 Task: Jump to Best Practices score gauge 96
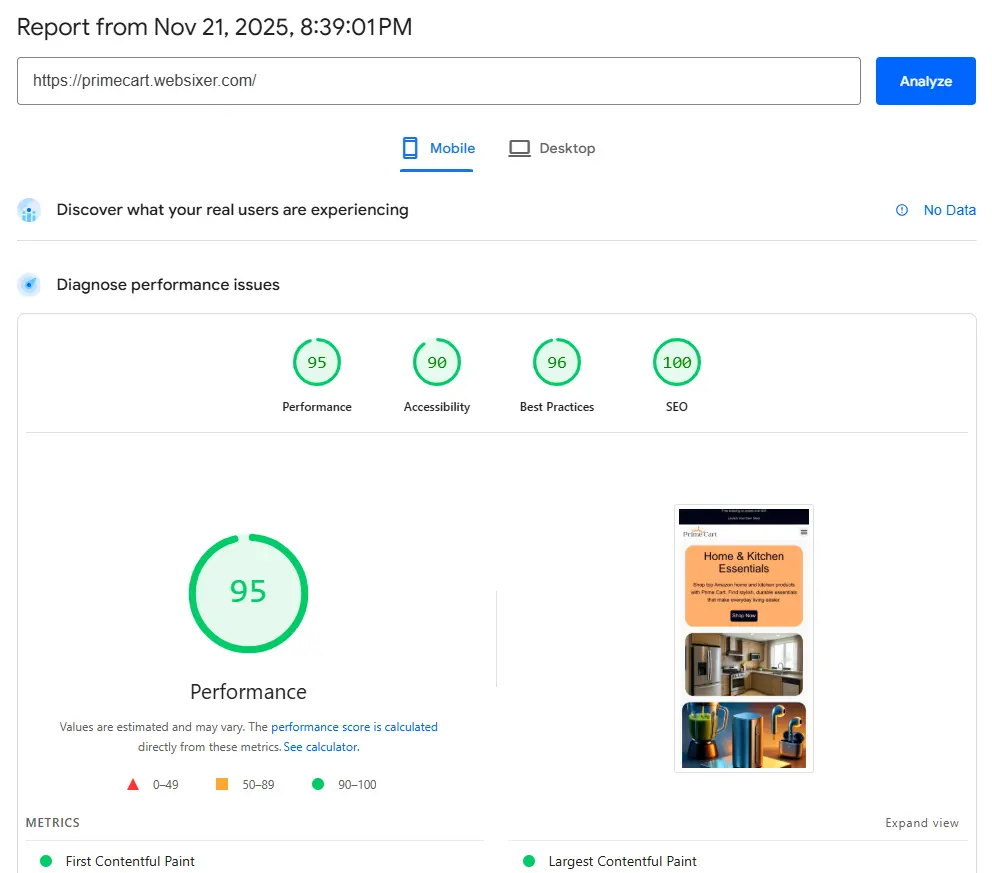click(557, 363)
